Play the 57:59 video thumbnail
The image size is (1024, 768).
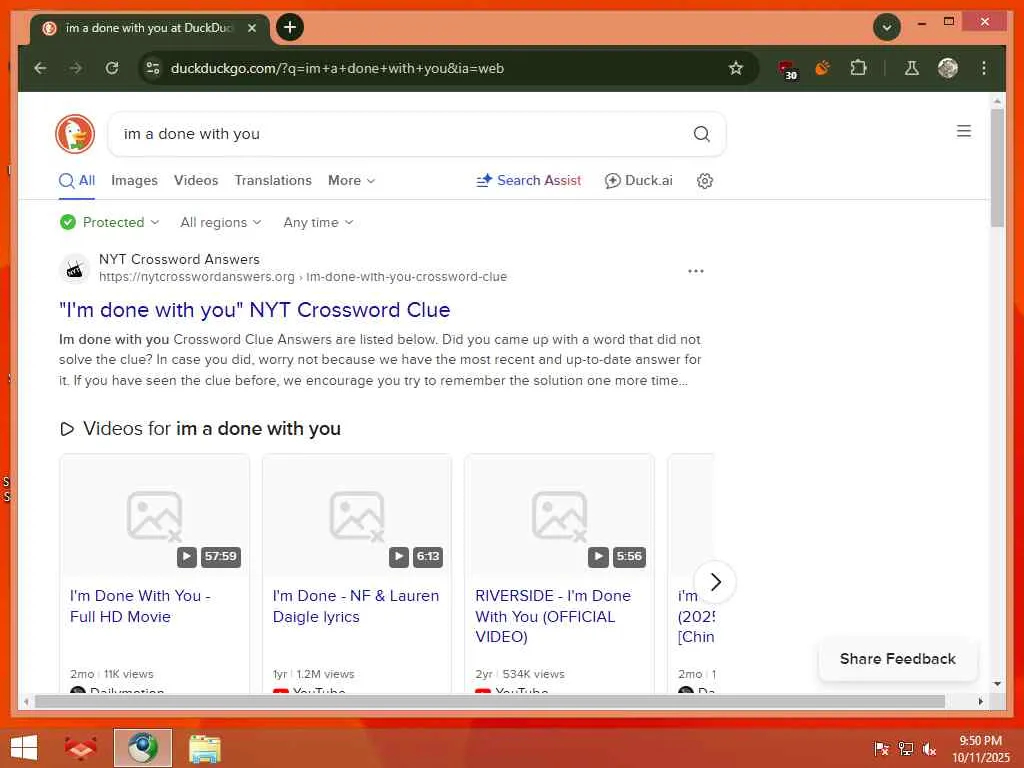(x=154, y=516)
